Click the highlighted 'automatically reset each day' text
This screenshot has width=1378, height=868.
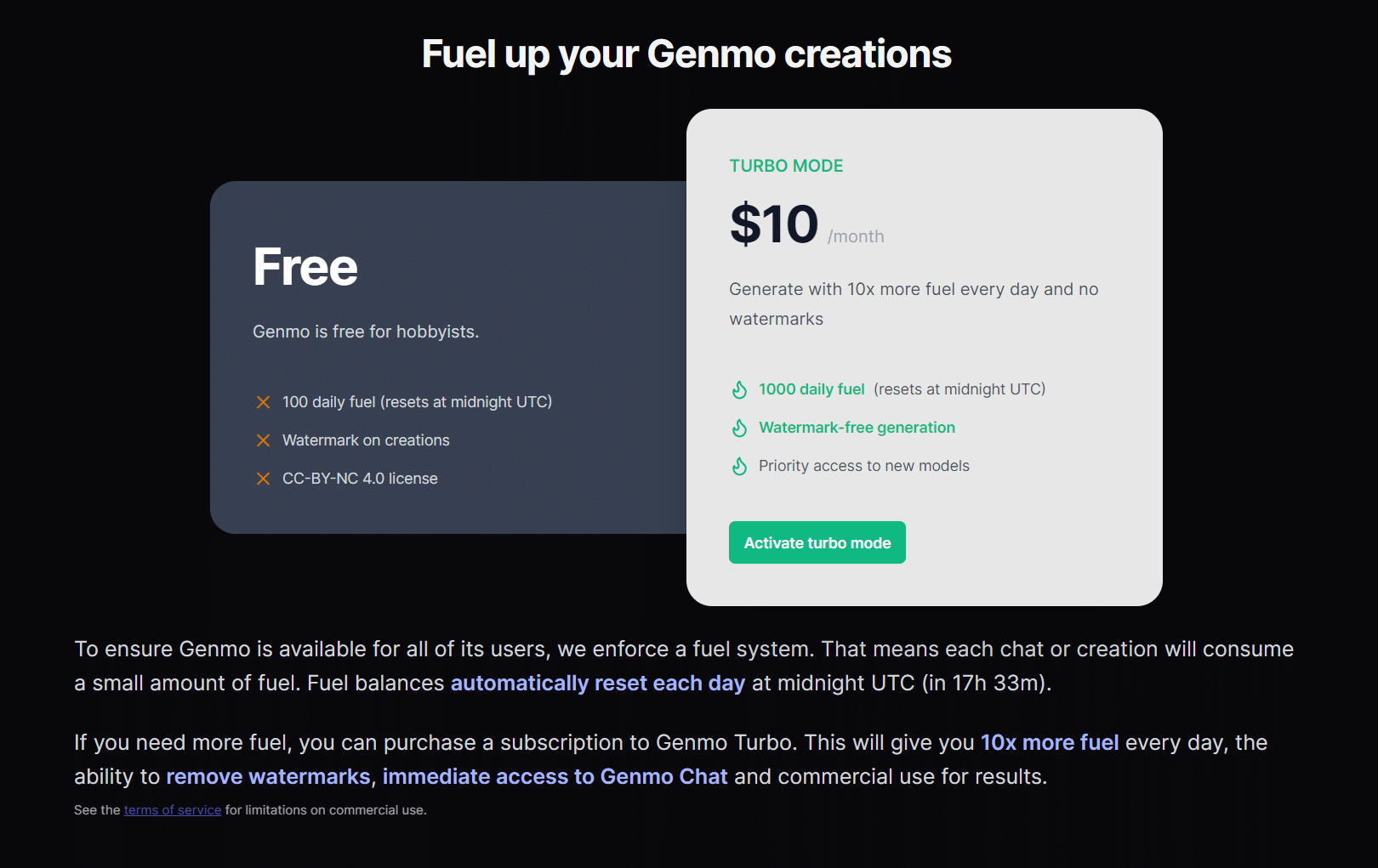597,684
